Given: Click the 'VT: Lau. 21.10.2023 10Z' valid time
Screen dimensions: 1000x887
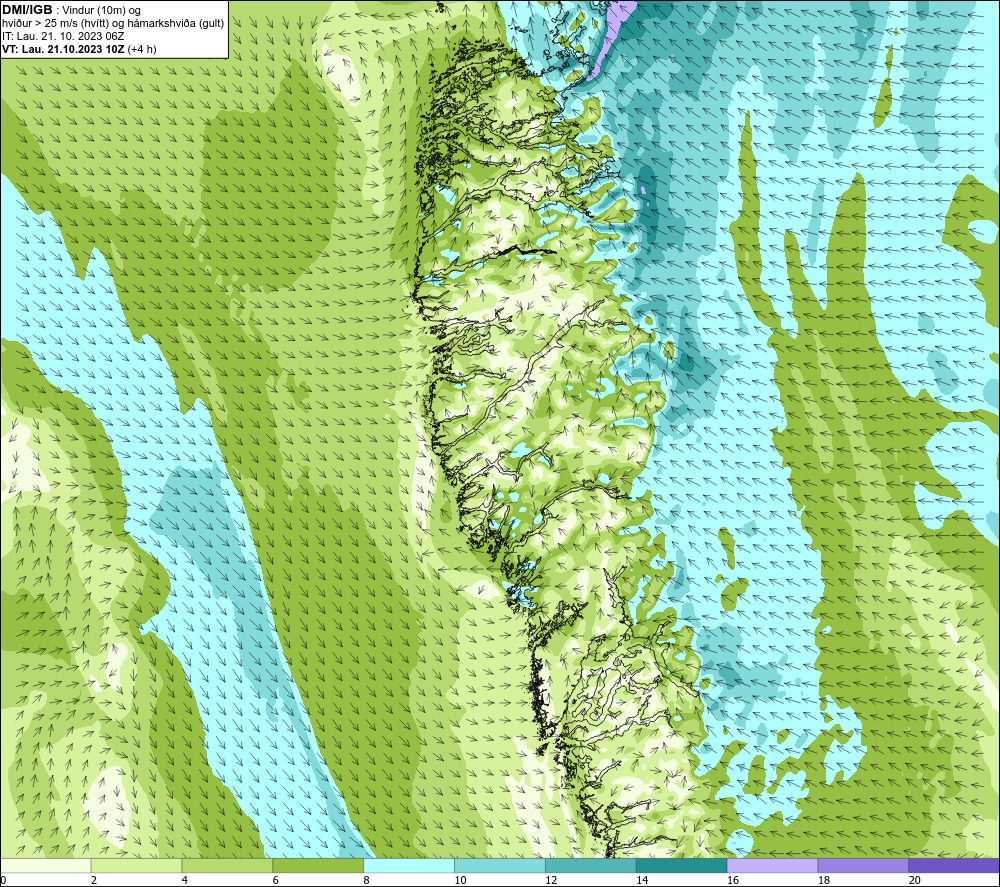Looking at the screenshot, I should [x=63, y=49].
